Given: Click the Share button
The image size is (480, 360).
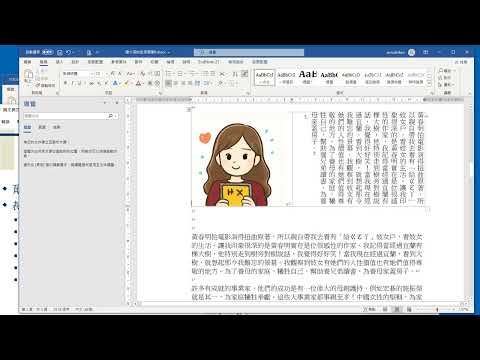Looking at the screenshot, I should (461, 62).
